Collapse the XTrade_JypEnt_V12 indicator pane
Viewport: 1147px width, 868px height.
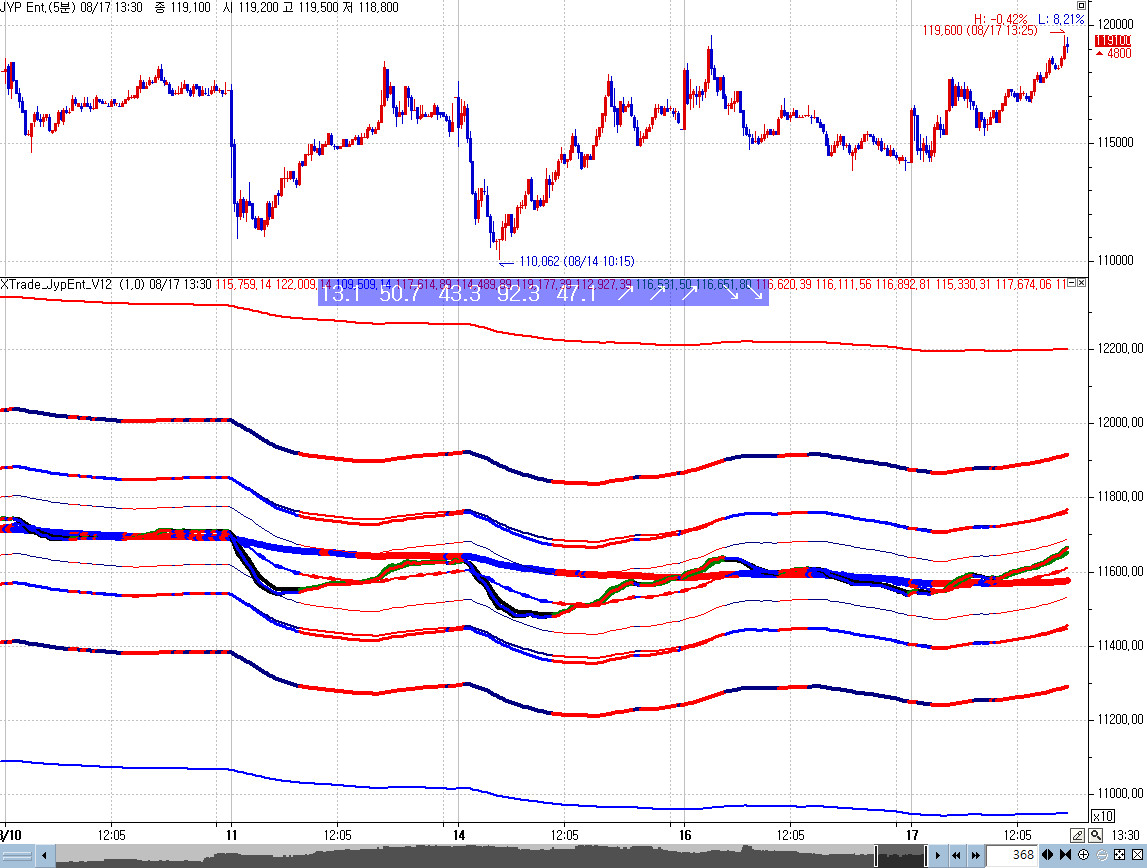1070,284
